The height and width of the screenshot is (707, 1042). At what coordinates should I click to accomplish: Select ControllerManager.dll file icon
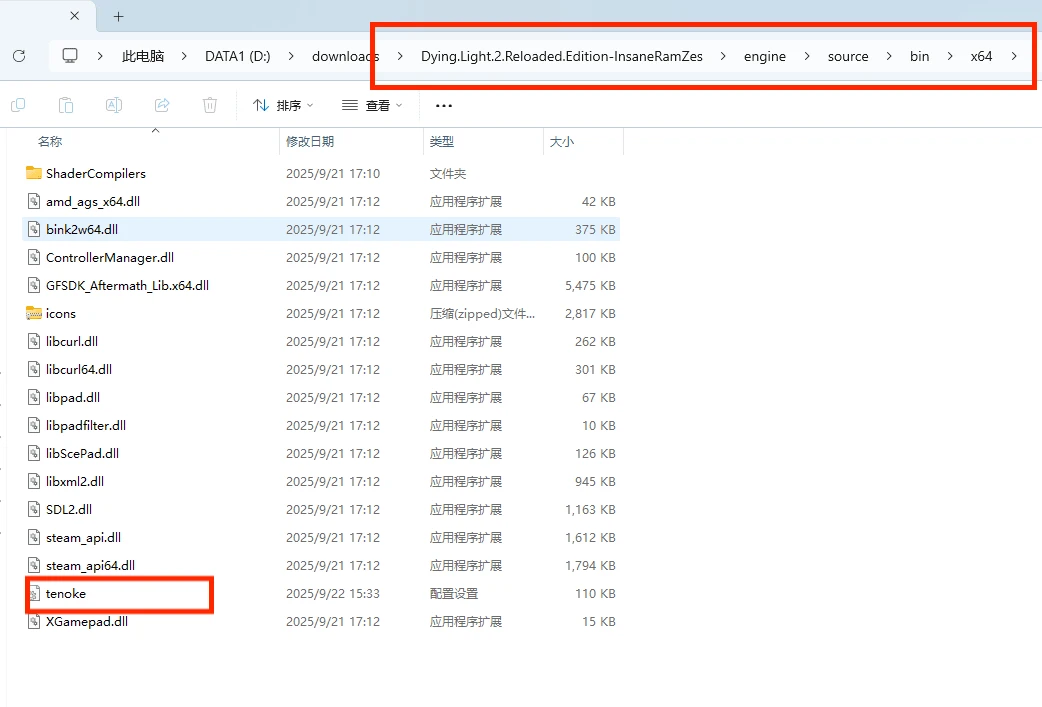click(34, 257)
